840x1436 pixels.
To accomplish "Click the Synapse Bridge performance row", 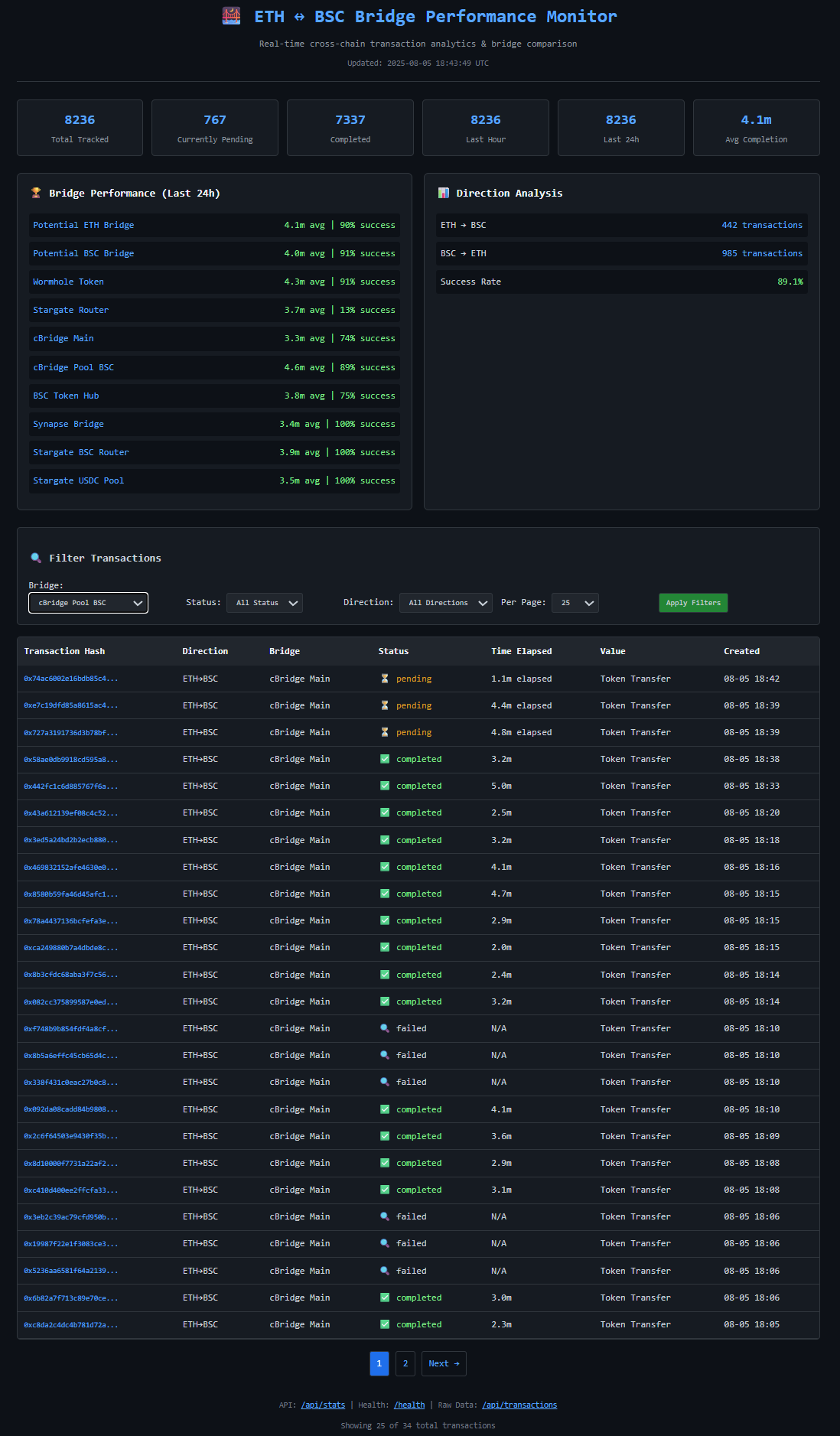I will coord(214,424).
